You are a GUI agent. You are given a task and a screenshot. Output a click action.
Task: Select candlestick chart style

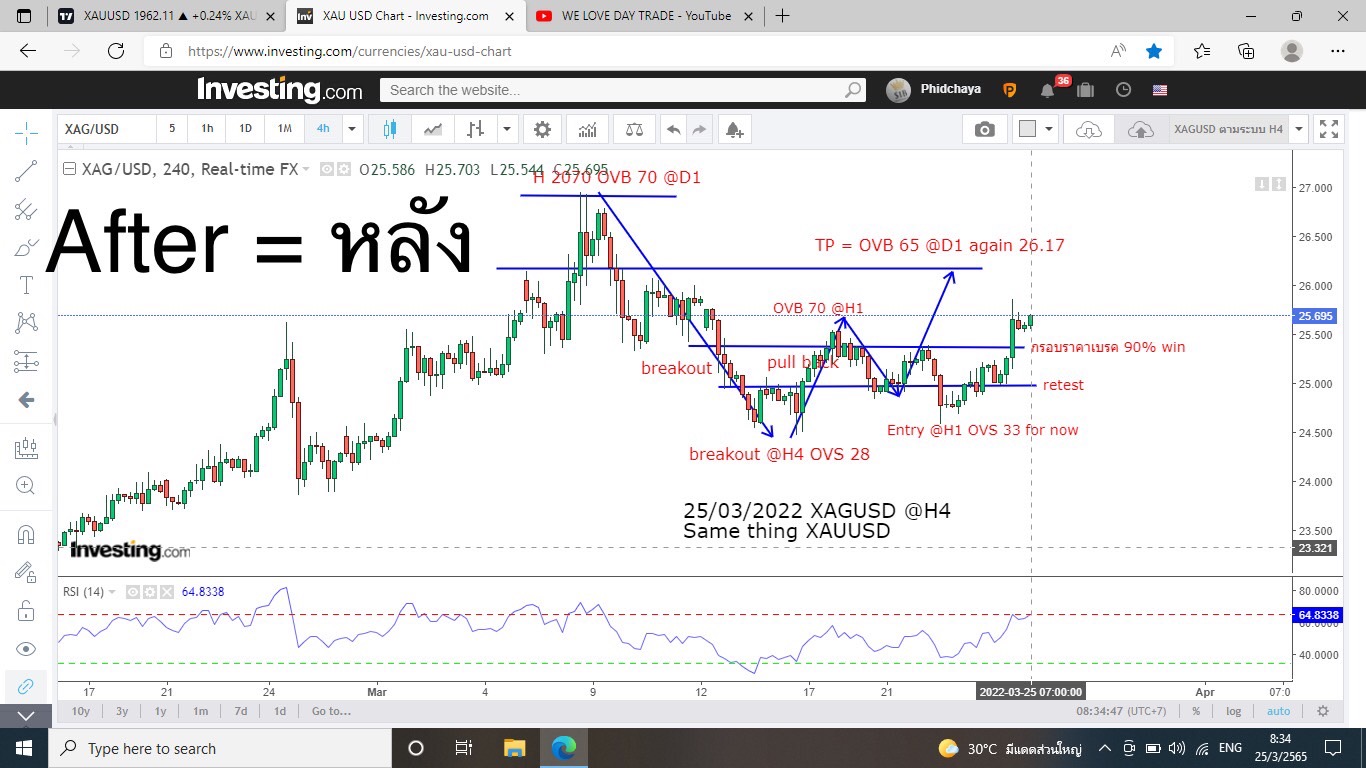coord(389,129)
